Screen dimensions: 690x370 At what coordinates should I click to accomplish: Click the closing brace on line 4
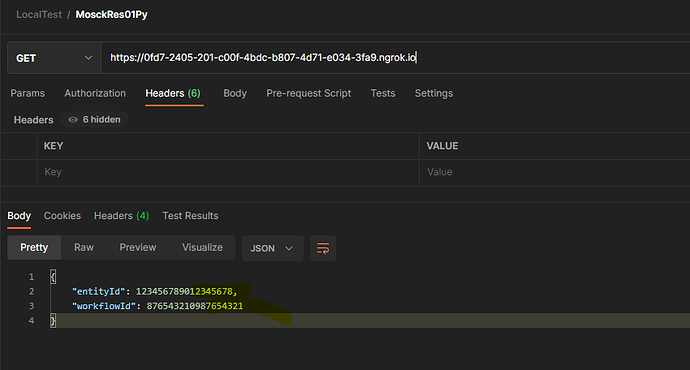53,320
